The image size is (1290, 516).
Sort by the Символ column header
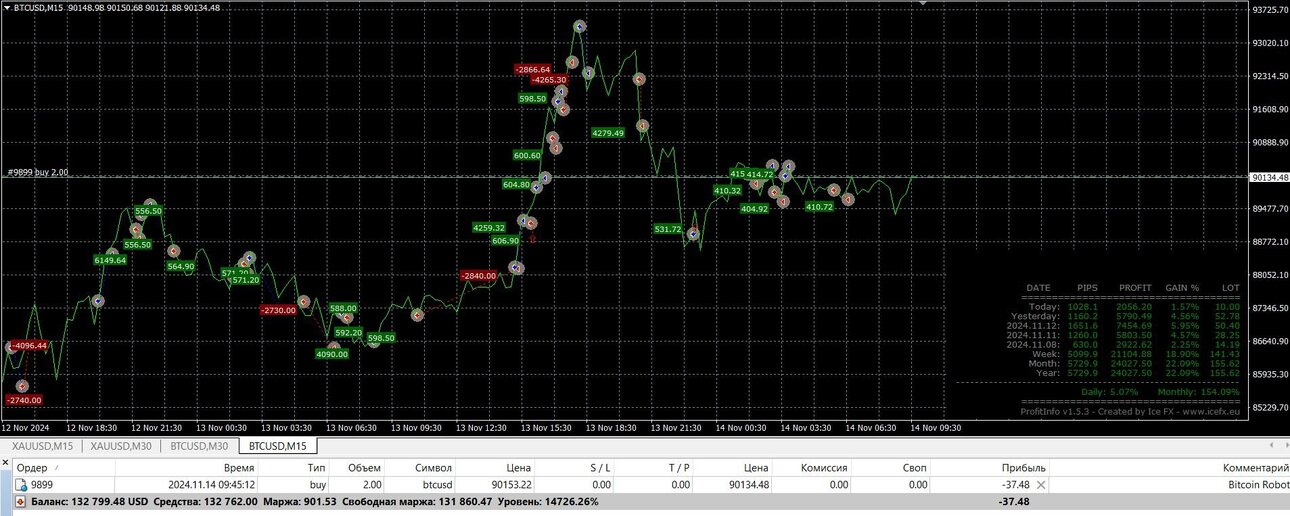[433, 468]
